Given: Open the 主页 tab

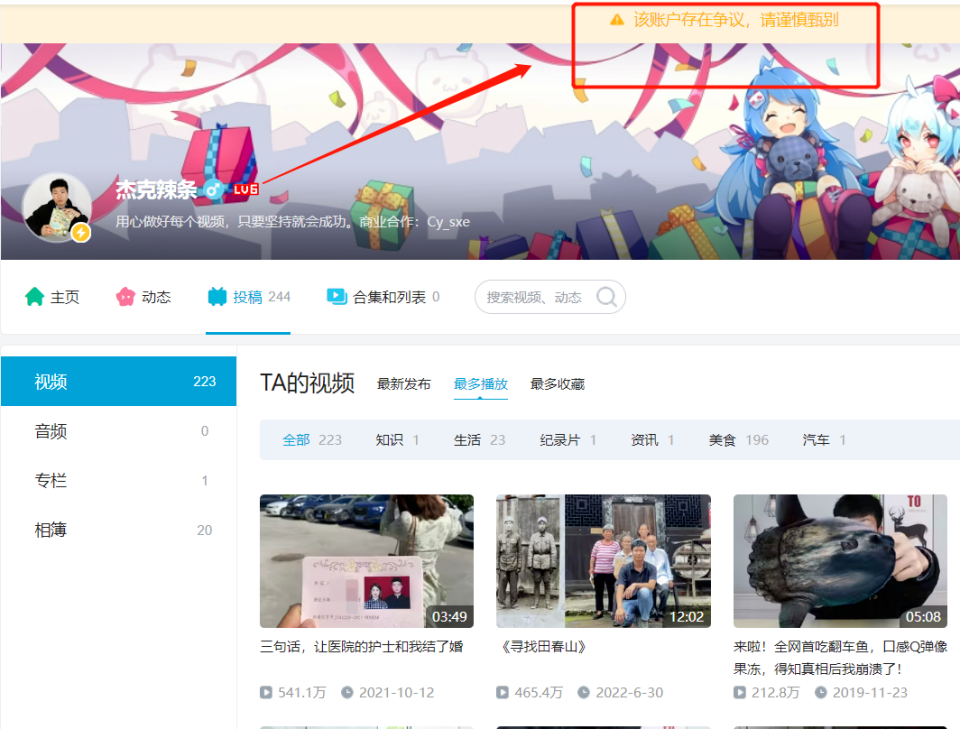Looking at the screenshot, I should coord(52,297).
